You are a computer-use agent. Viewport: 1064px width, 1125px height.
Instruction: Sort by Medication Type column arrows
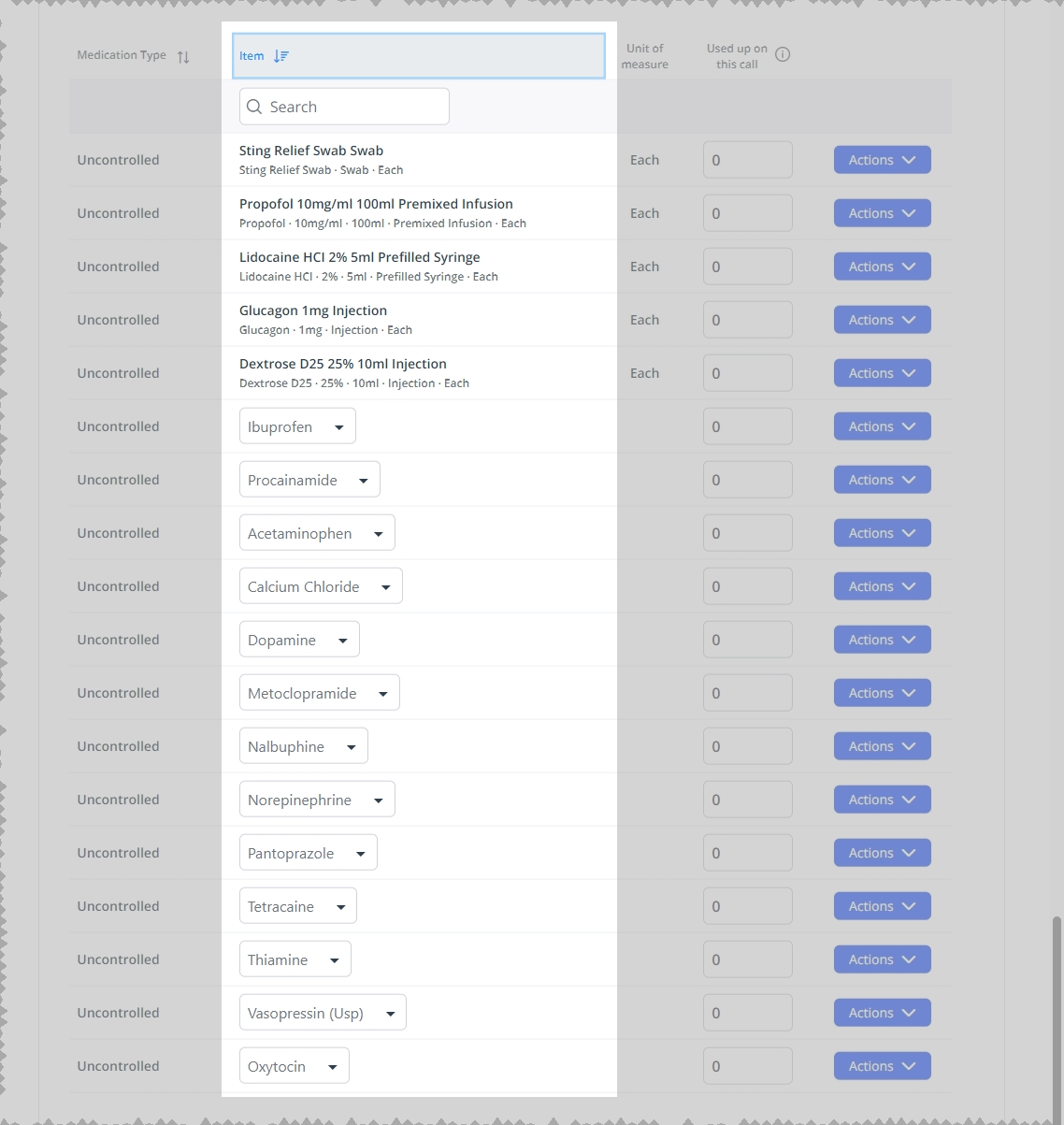click(183, 57)
